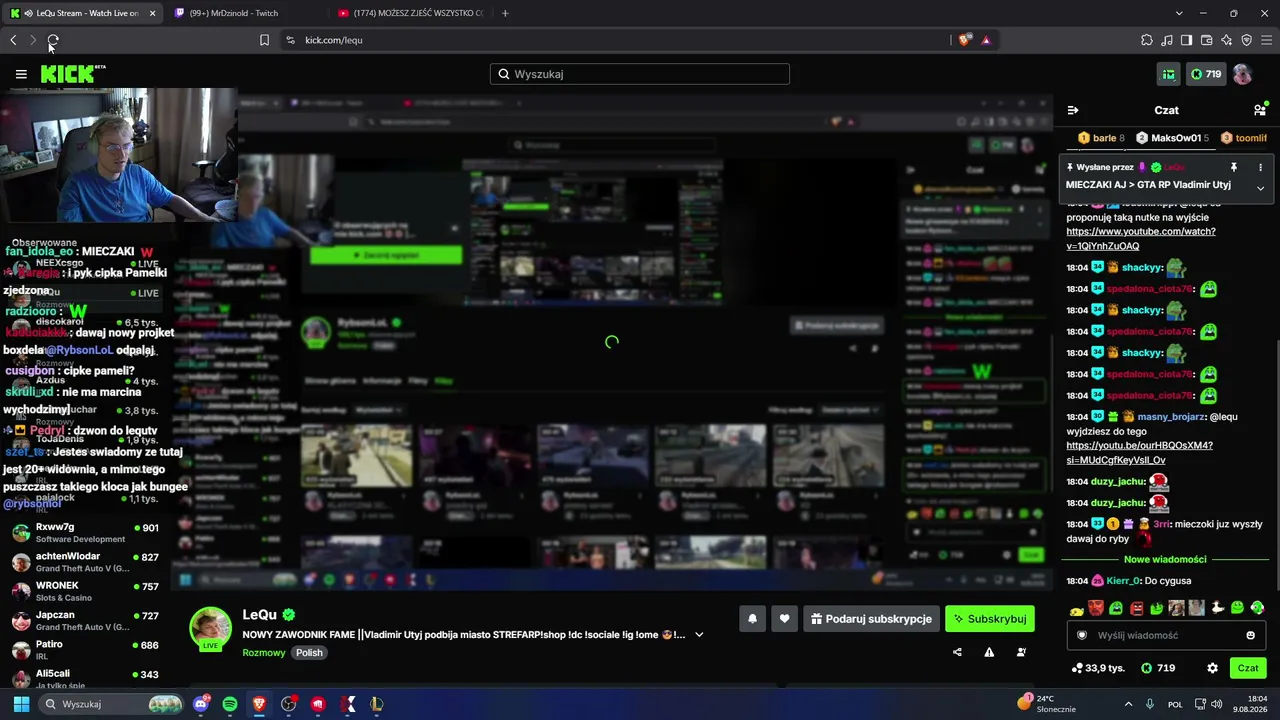Collapse the chat panel arrow icon

[1073, 110]
